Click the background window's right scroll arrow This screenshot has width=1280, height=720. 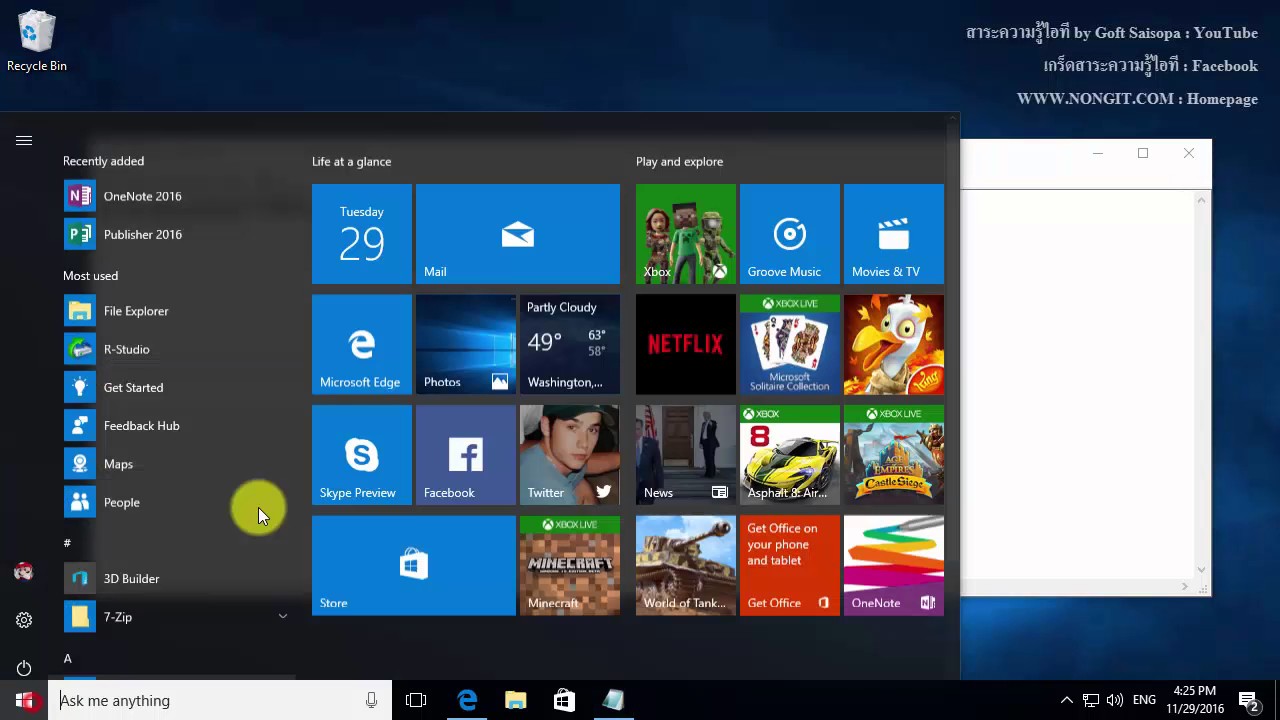click(1185, 587)
